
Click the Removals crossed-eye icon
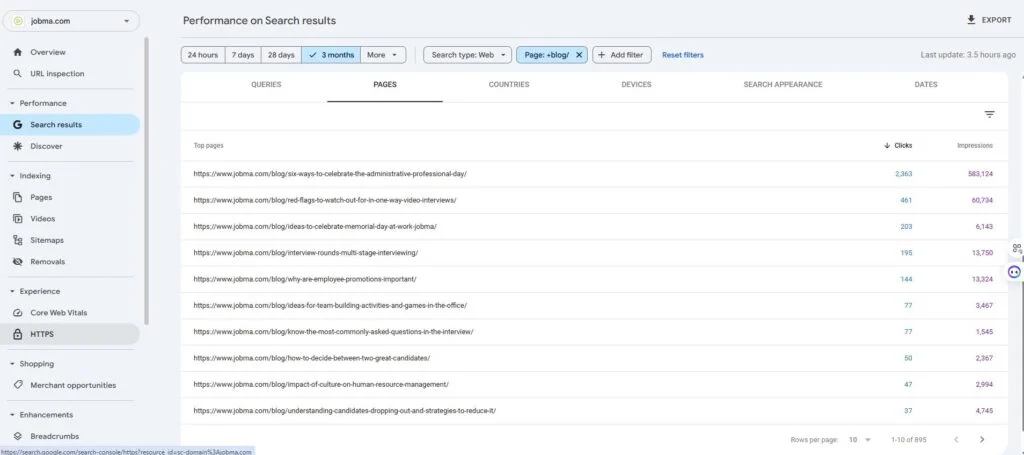coord(18,262)
